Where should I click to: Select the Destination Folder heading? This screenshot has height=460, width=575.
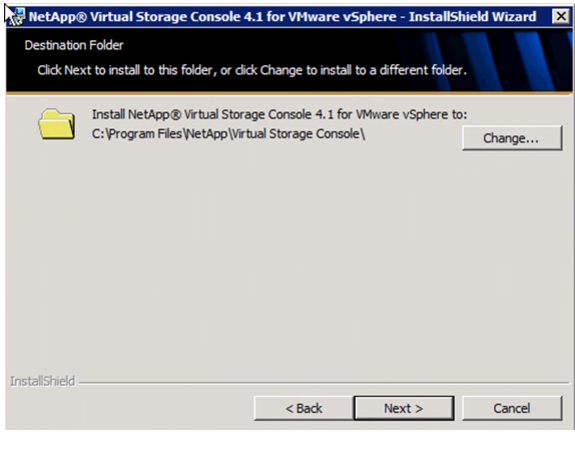(74, 45)
